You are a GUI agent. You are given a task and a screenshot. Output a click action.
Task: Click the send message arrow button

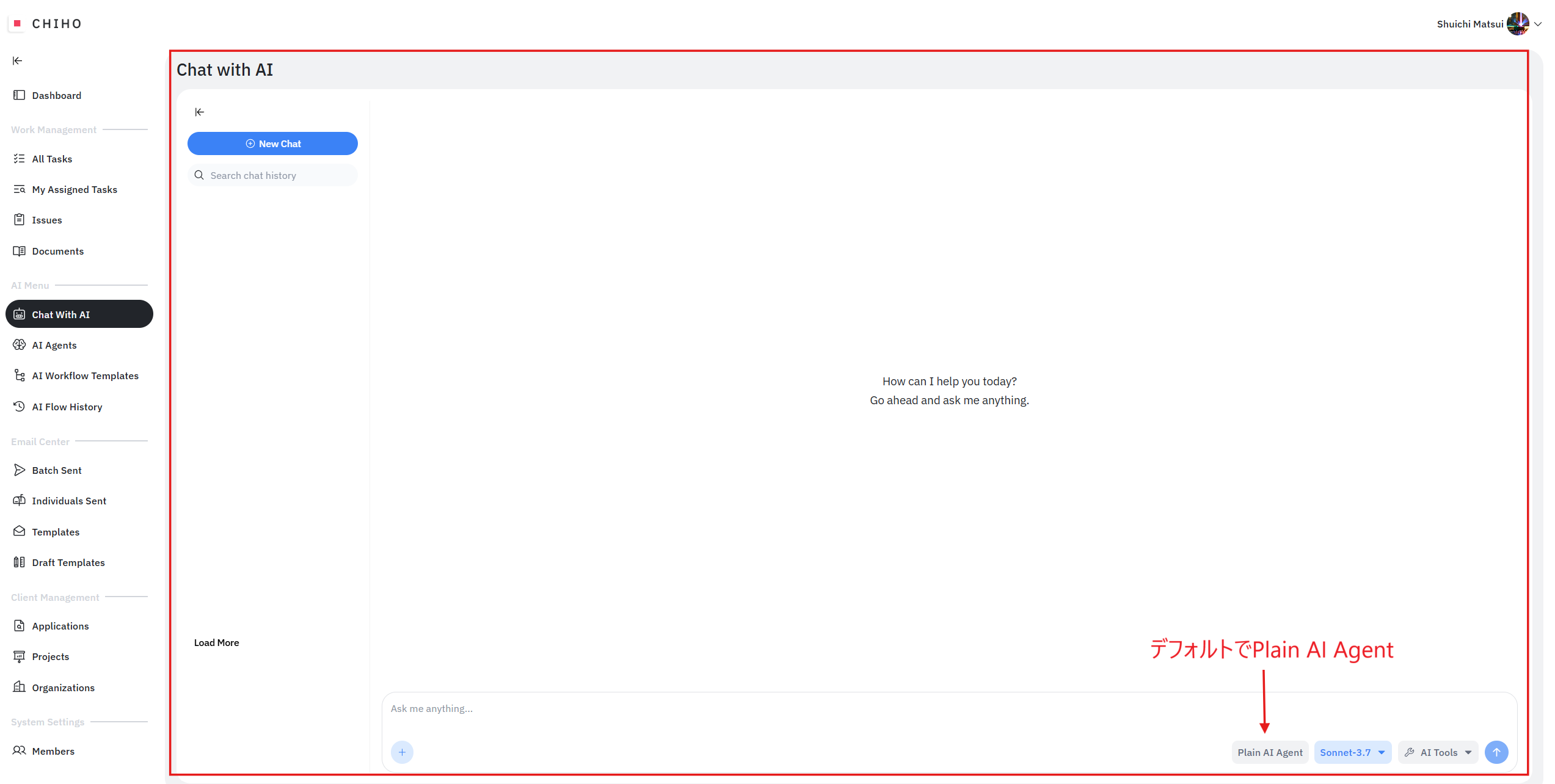click(1496, 752)
